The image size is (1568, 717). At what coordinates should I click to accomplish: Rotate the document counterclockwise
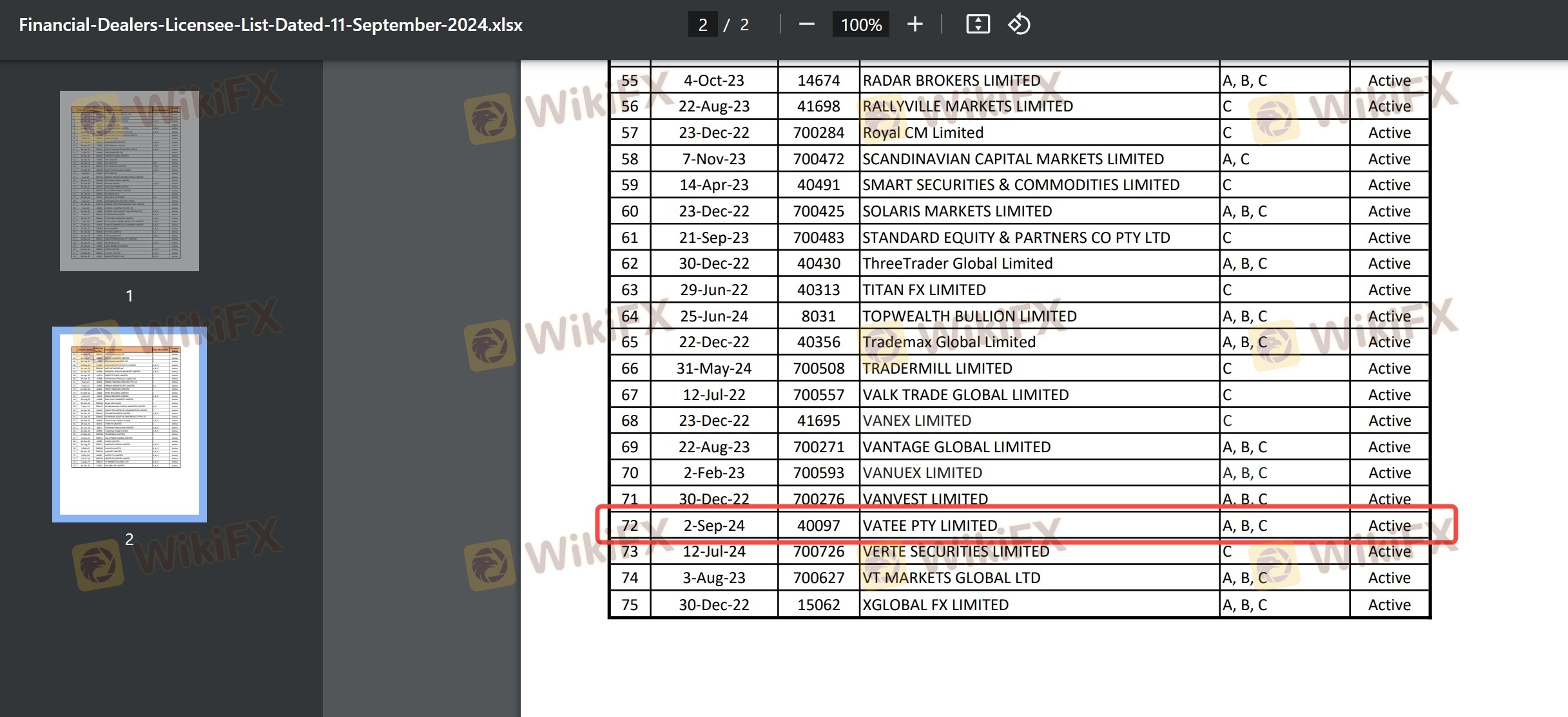point(1019,24)
